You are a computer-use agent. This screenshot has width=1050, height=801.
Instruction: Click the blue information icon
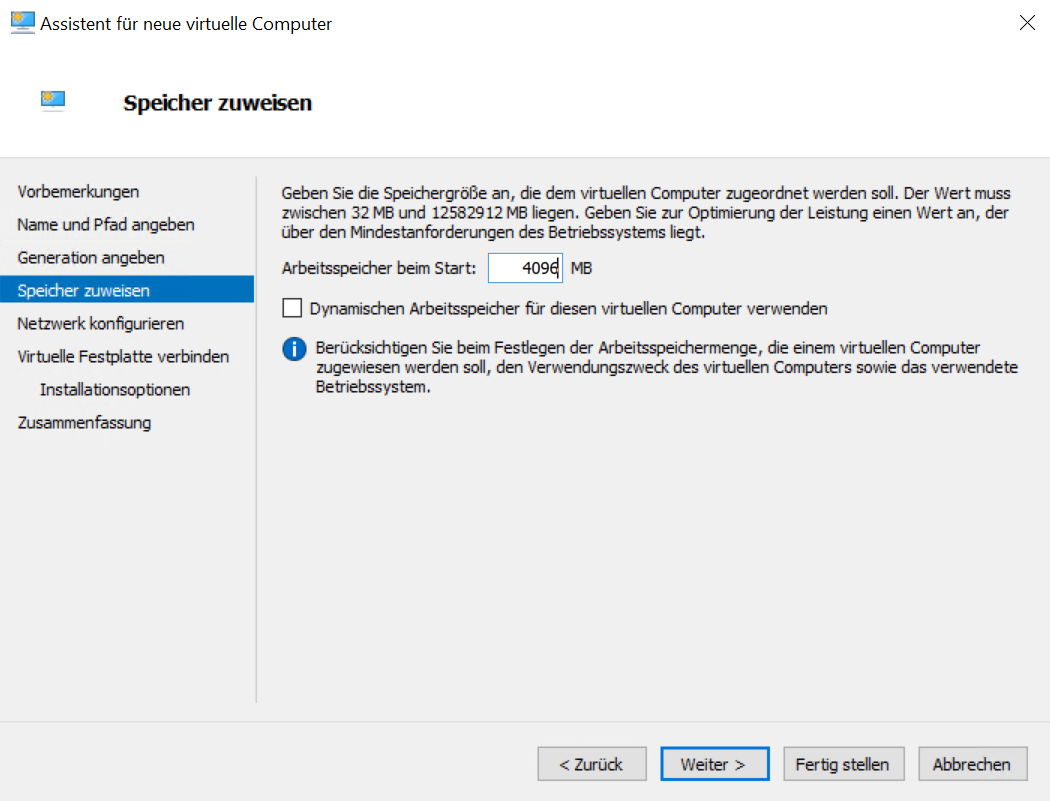[293, 349]
